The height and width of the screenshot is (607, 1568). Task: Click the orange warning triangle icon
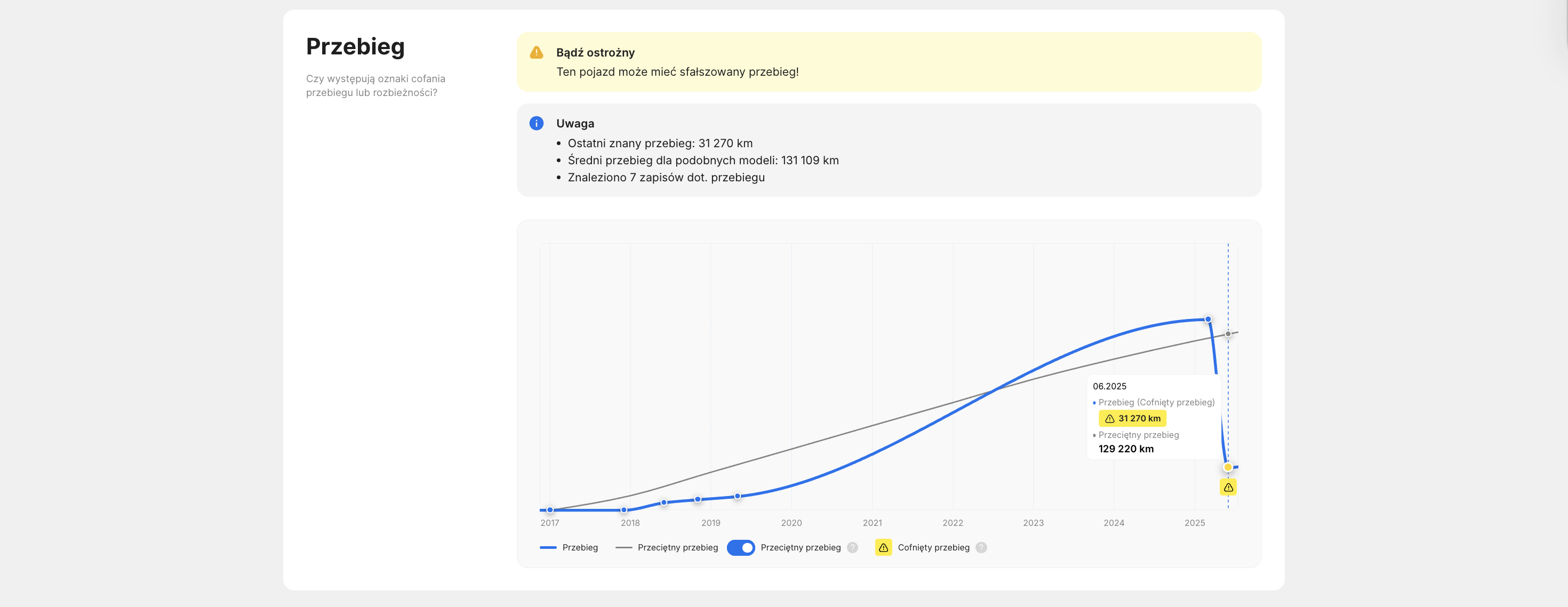tap(536, 52)
